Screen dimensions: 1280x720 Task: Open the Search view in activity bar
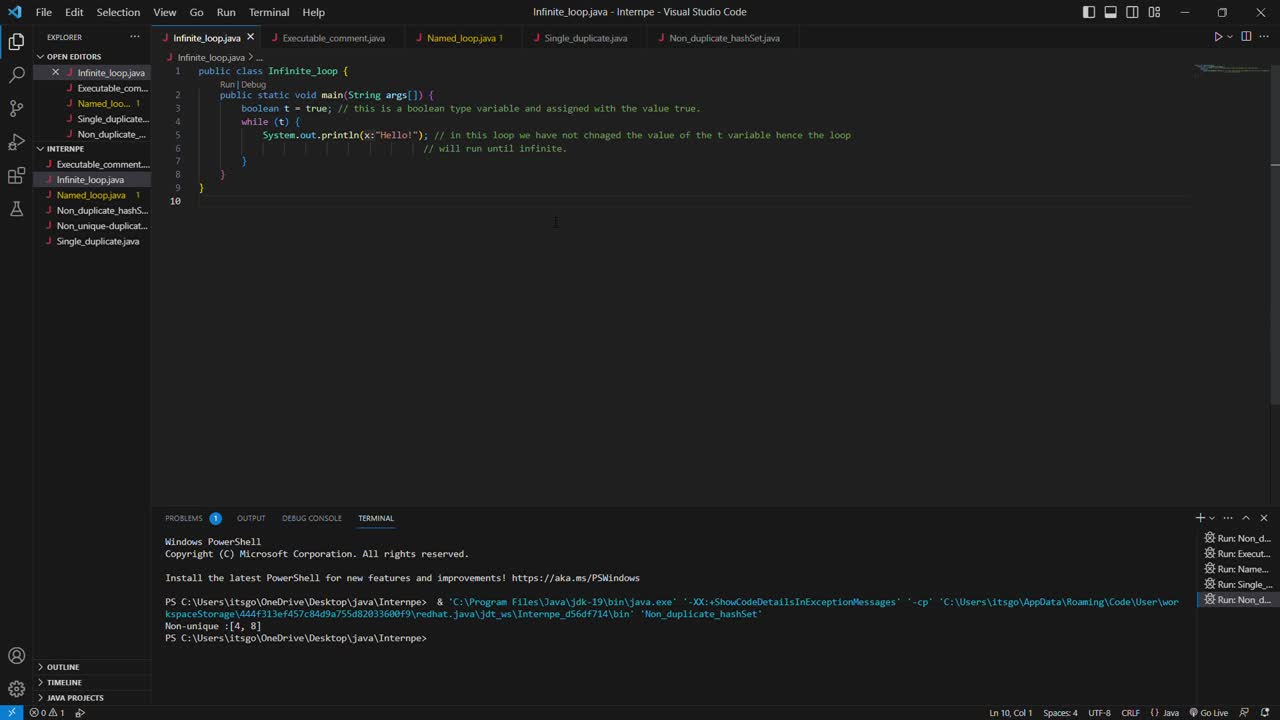click(x=16, y=75)
